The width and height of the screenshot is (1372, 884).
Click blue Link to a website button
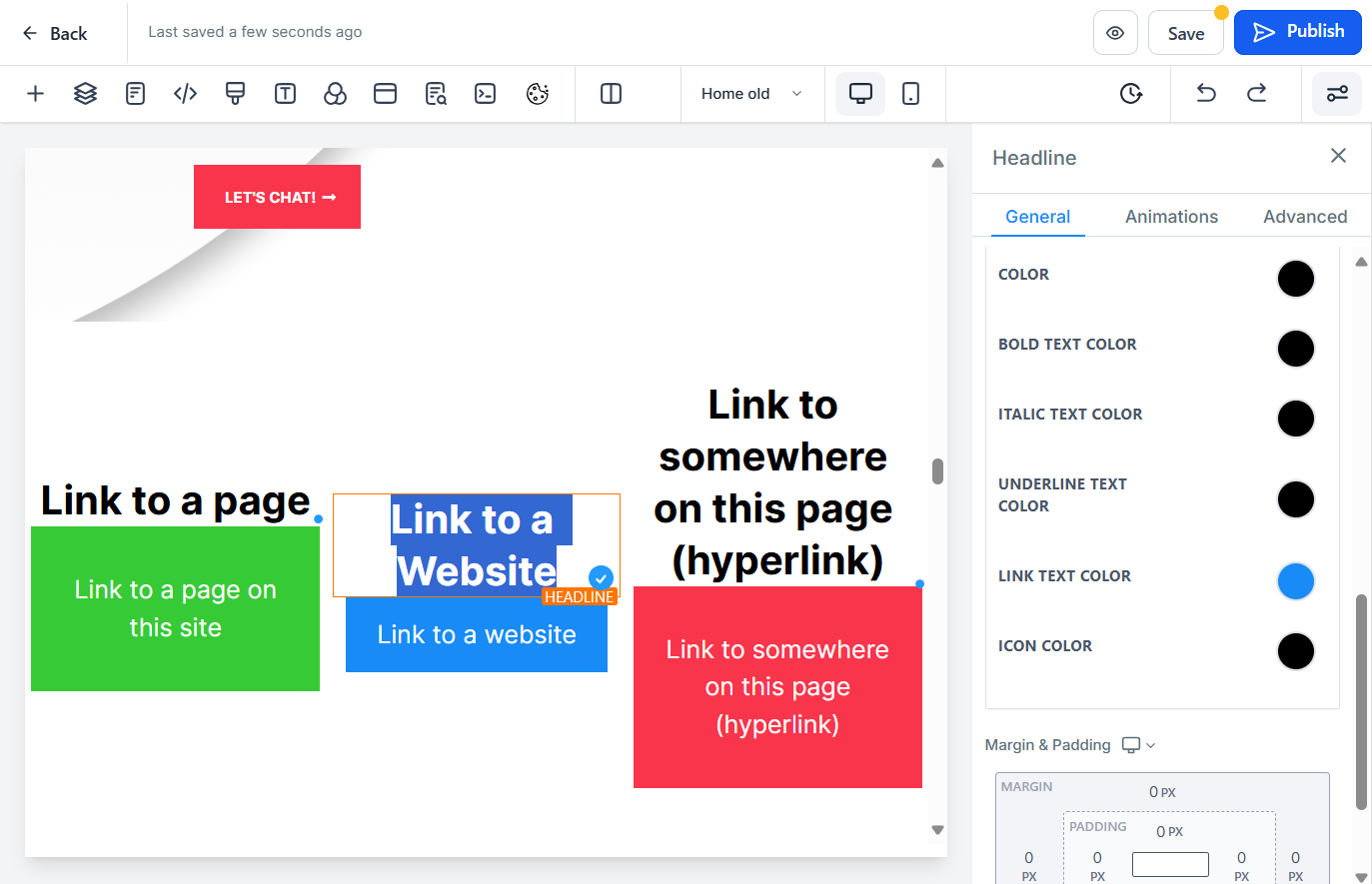click(x=477, y=634)
